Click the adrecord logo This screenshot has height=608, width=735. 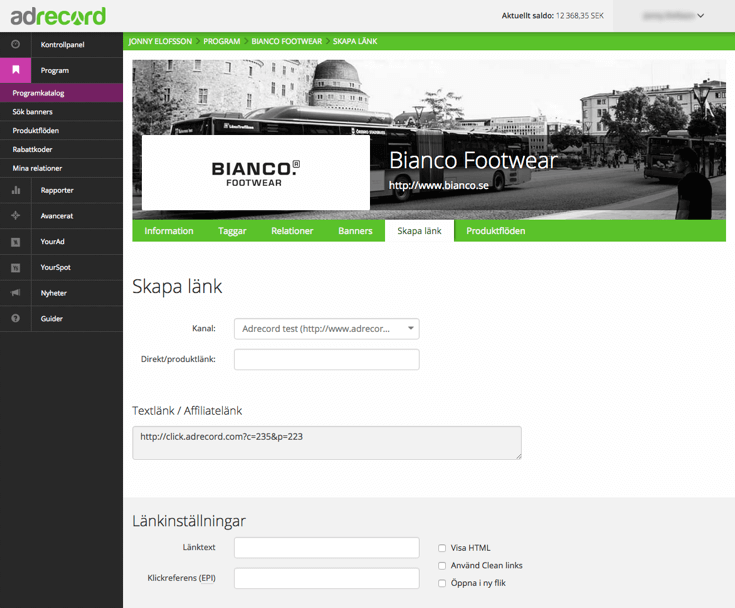pyautogui.click(x=58, y=16)
